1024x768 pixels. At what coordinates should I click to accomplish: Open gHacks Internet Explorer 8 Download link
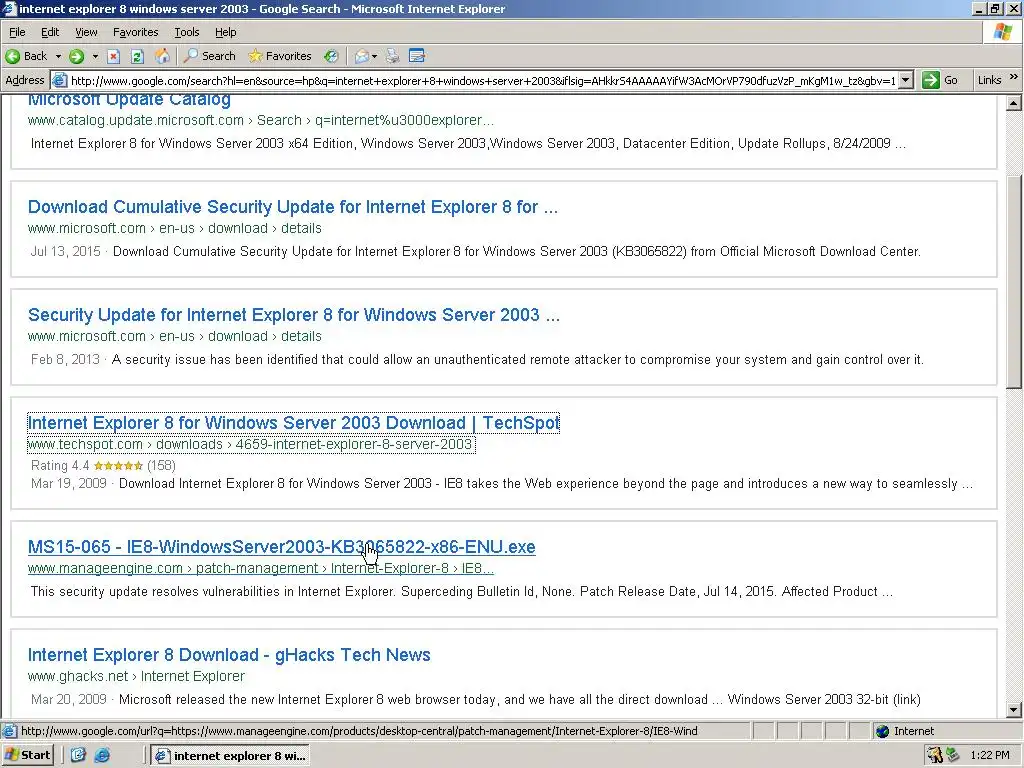coord(229,655)
